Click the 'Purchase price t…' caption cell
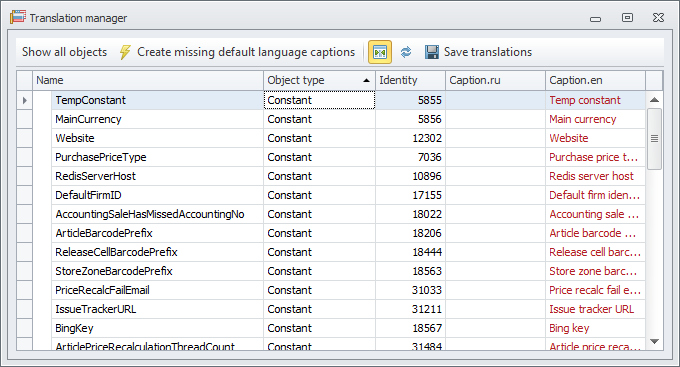Screen dimensions: 680x367 [x=595, y=157]
